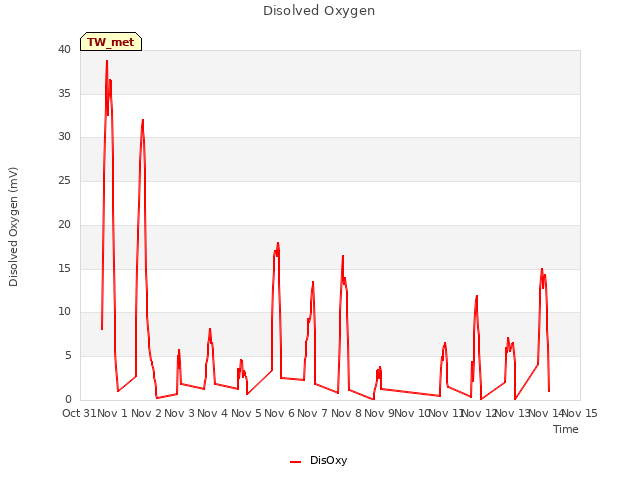This screenshot has height=480, width=640.
Task: Click the second peak near 32 mV
Action: tap(143, 120)
